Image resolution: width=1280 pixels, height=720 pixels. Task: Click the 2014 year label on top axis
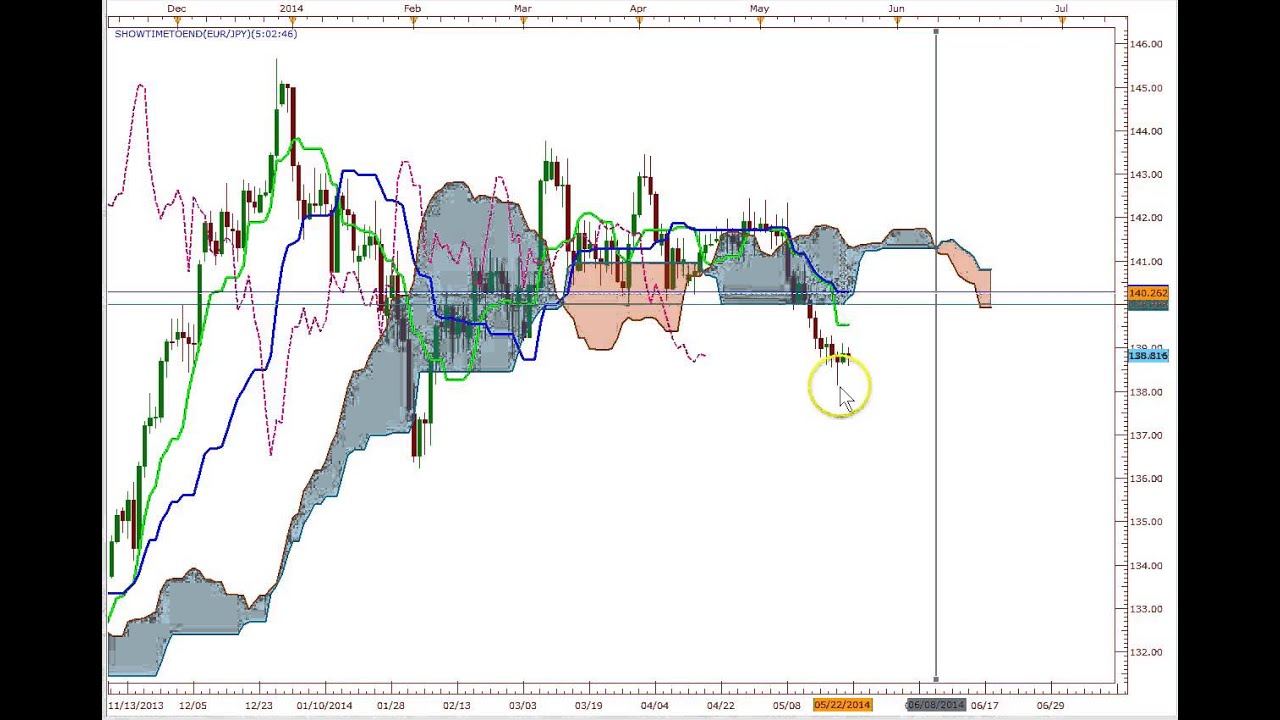pos(291,8)
